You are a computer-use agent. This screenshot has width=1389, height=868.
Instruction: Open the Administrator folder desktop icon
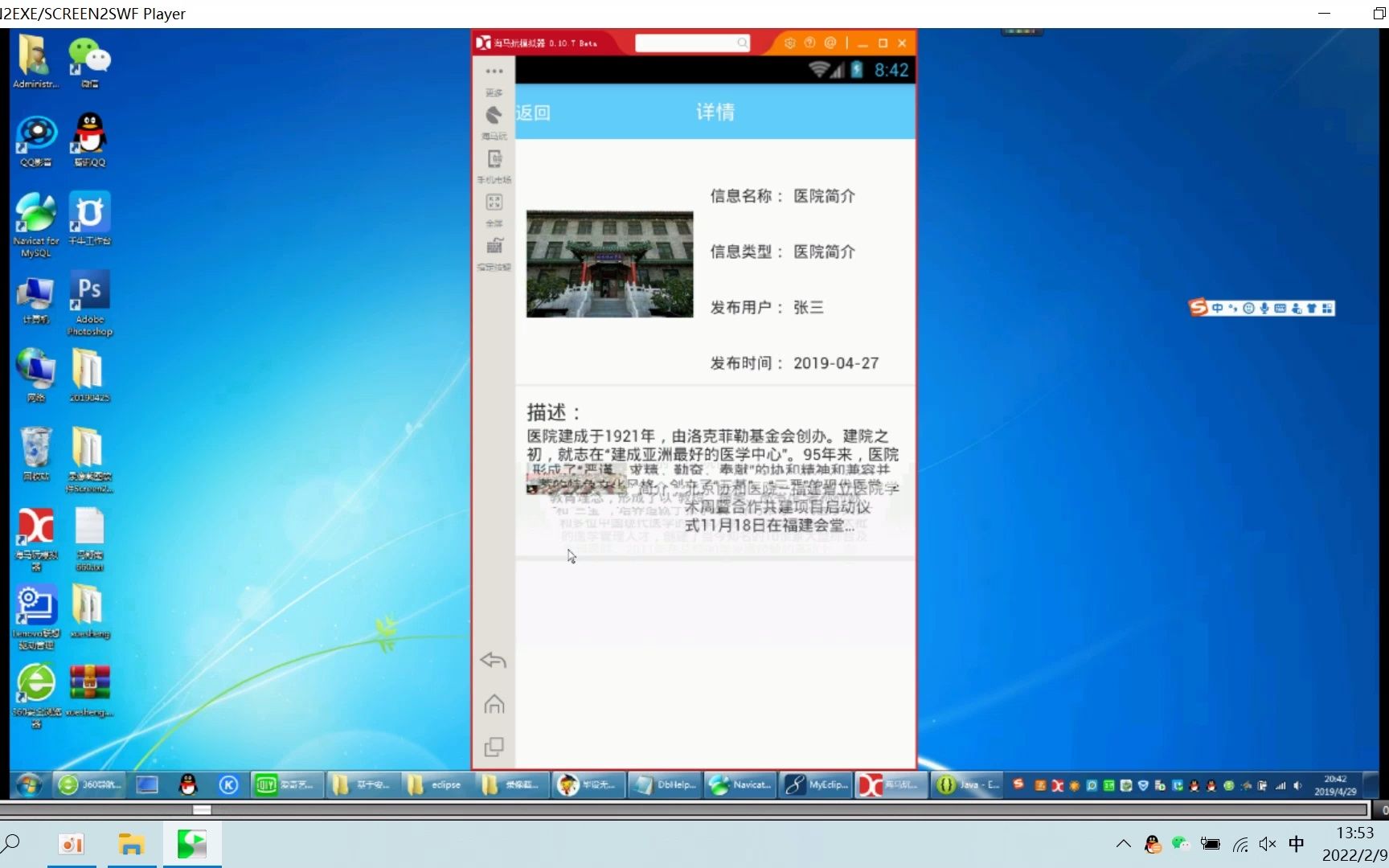click(x=35, y=62)
